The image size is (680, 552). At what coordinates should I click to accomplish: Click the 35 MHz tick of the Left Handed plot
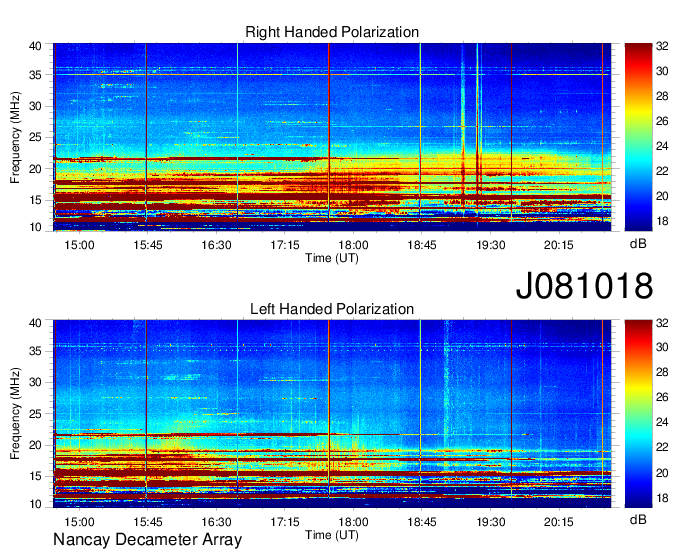click(35, 351)
